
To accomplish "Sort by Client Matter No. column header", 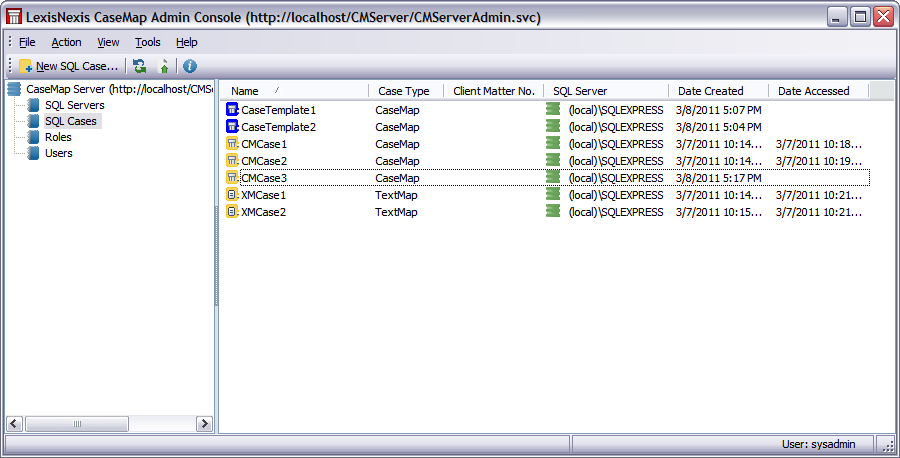I will [x=494, y=91].
